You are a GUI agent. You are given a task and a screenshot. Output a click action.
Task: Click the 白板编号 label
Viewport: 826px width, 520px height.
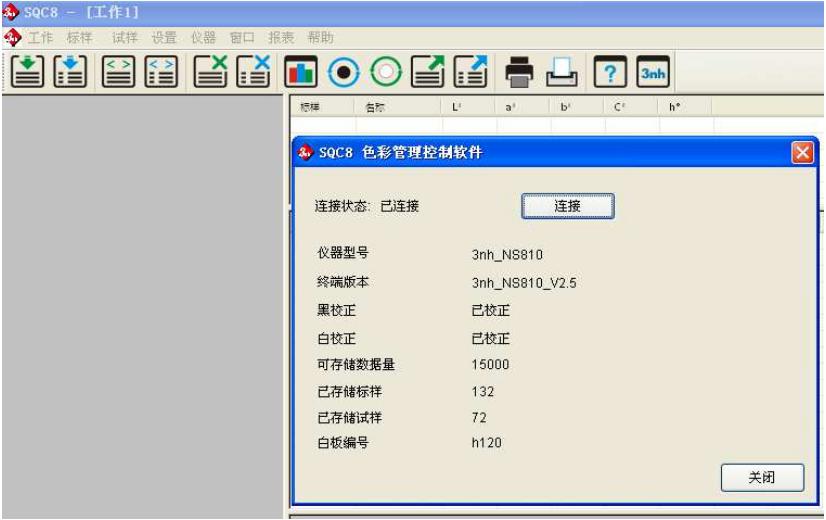tap(342, 443)
